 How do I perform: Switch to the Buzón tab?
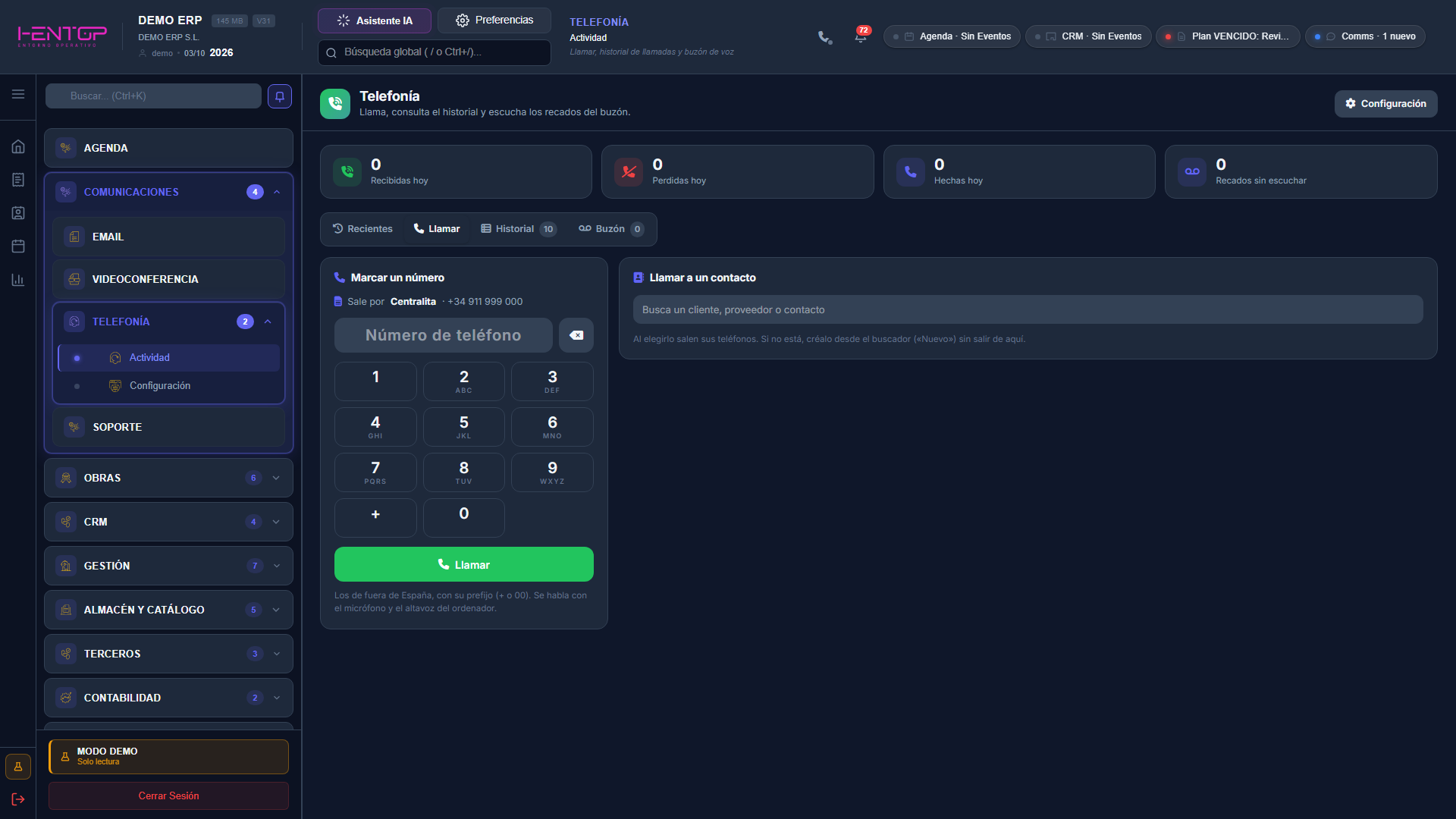click(611, 229)
